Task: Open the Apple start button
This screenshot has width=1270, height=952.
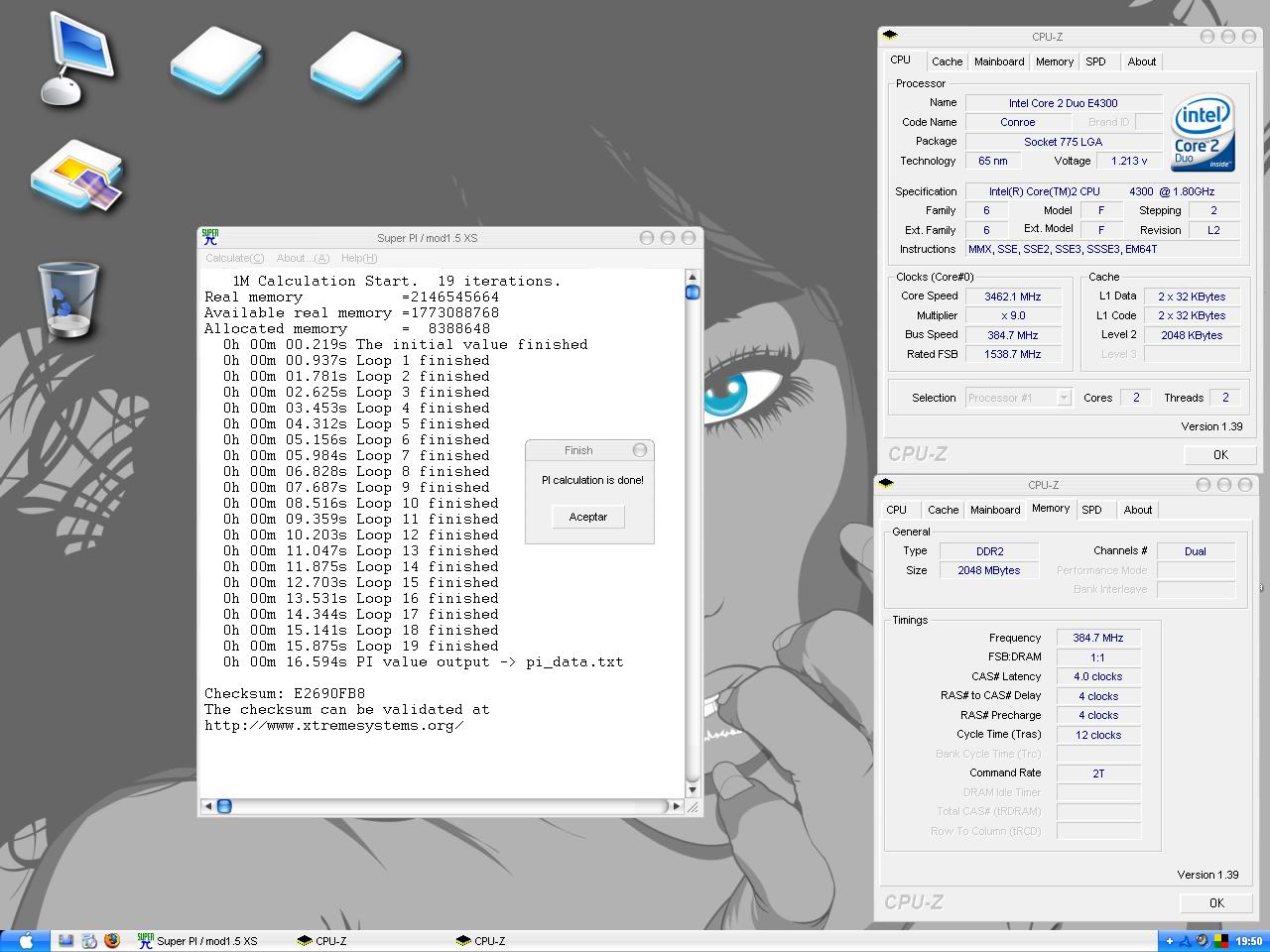Action: (26, 941)
